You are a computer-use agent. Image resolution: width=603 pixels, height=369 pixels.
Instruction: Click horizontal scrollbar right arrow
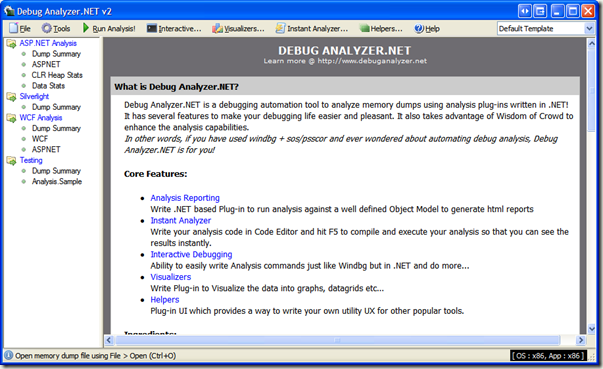tap(581, 340)
